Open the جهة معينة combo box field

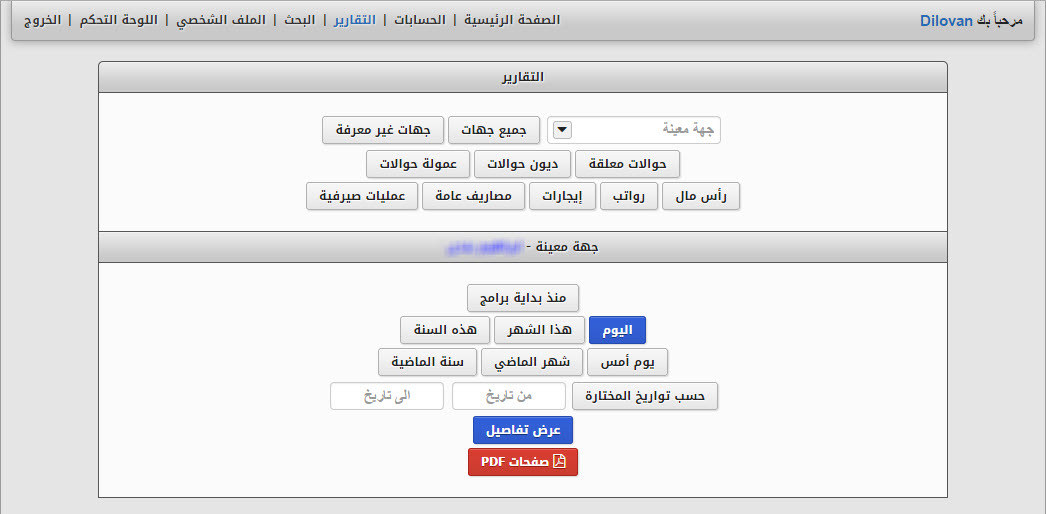pos(634,130)
